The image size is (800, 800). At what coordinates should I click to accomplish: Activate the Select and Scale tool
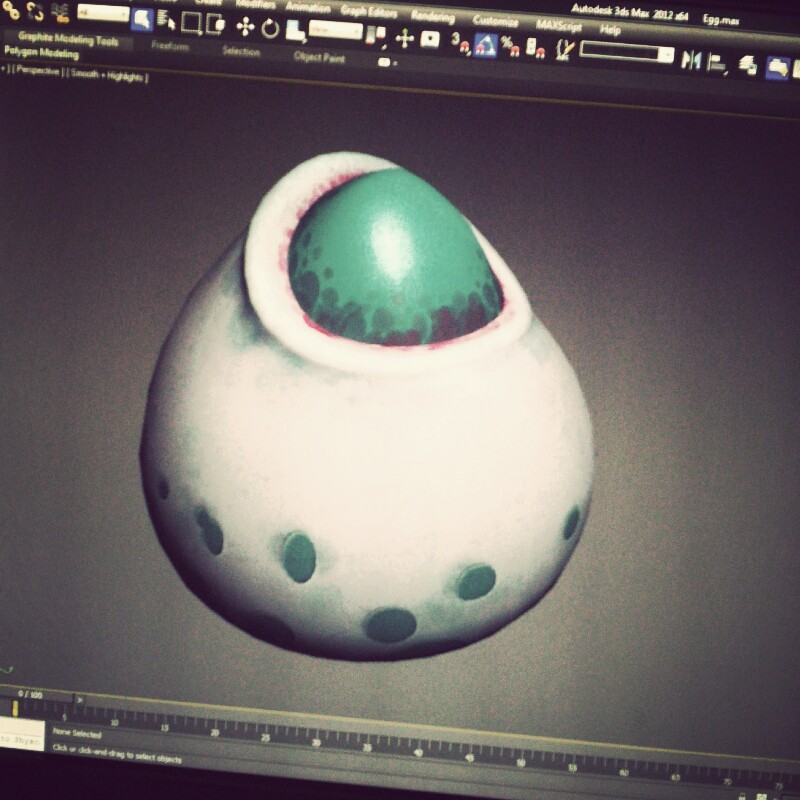point(295,30)
